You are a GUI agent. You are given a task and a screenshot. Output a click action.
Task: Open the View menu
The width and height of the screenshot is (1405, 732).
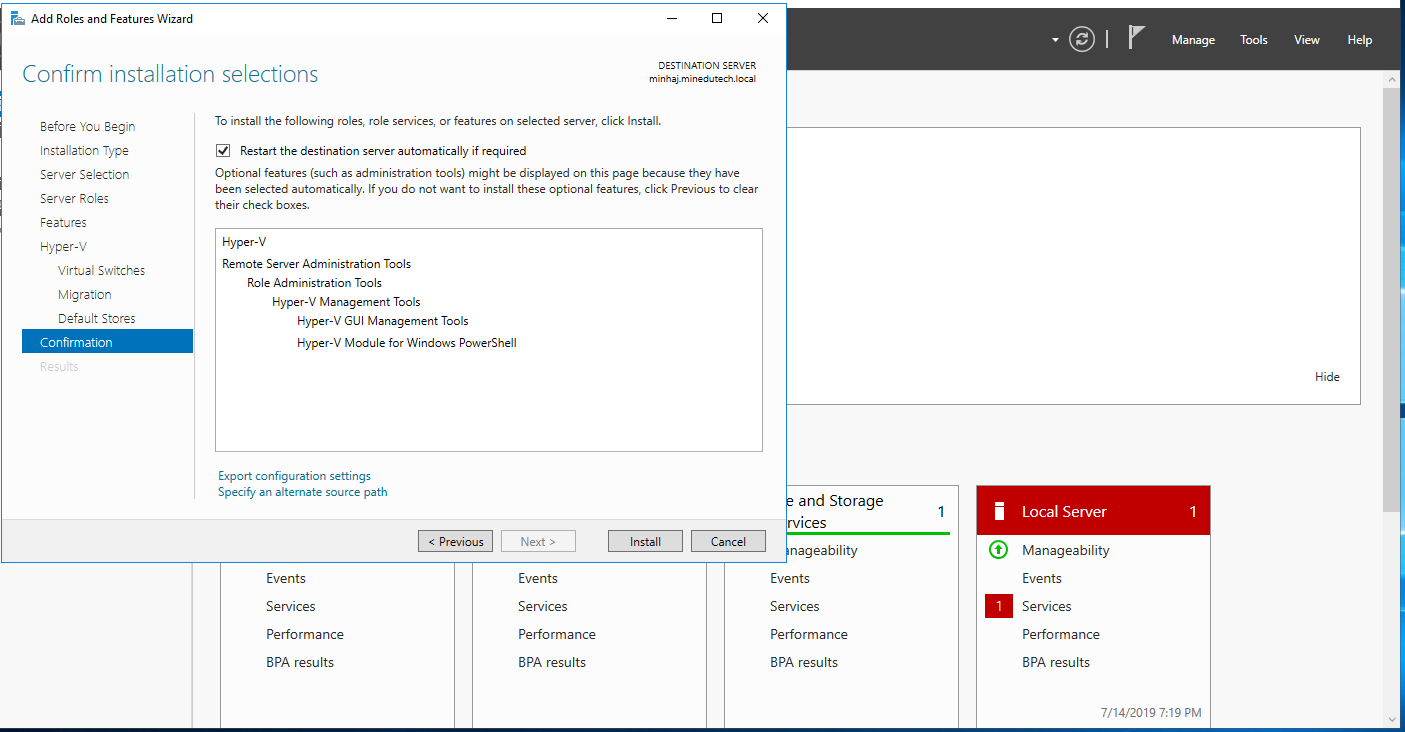pyautogui.click(x=1306, y=40)
